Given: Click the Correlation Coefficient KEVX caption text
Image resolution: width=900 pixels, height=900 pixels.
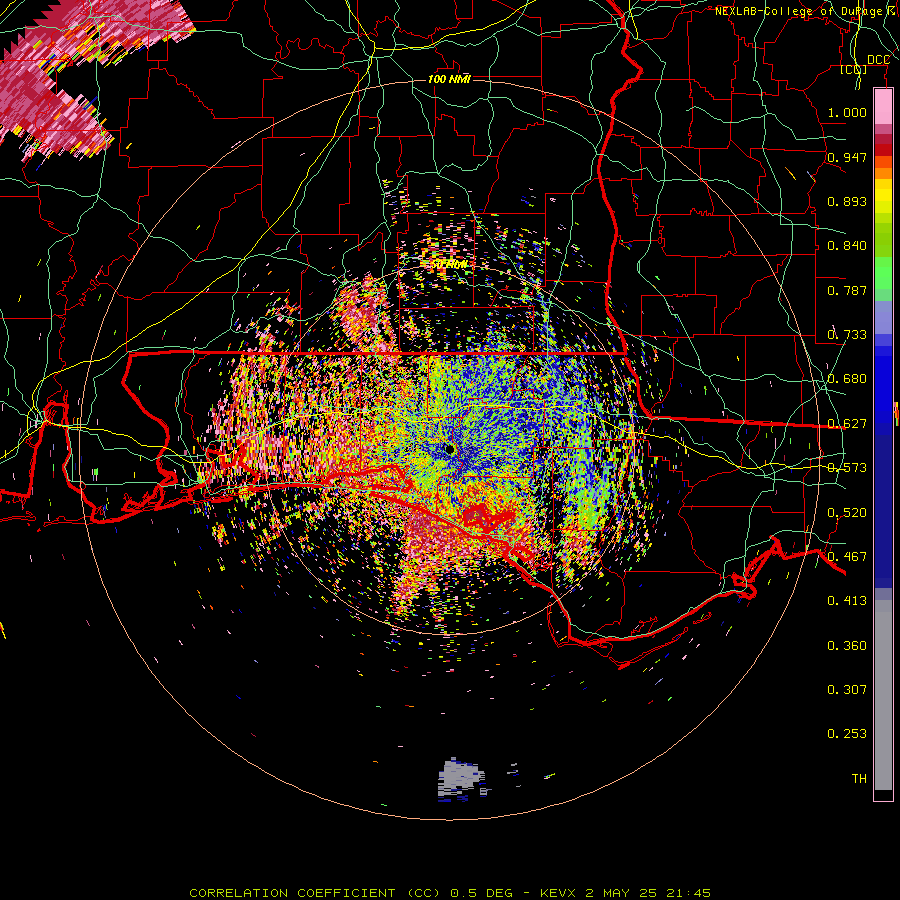Looking at the screenshot, I should tap(450, 893).
